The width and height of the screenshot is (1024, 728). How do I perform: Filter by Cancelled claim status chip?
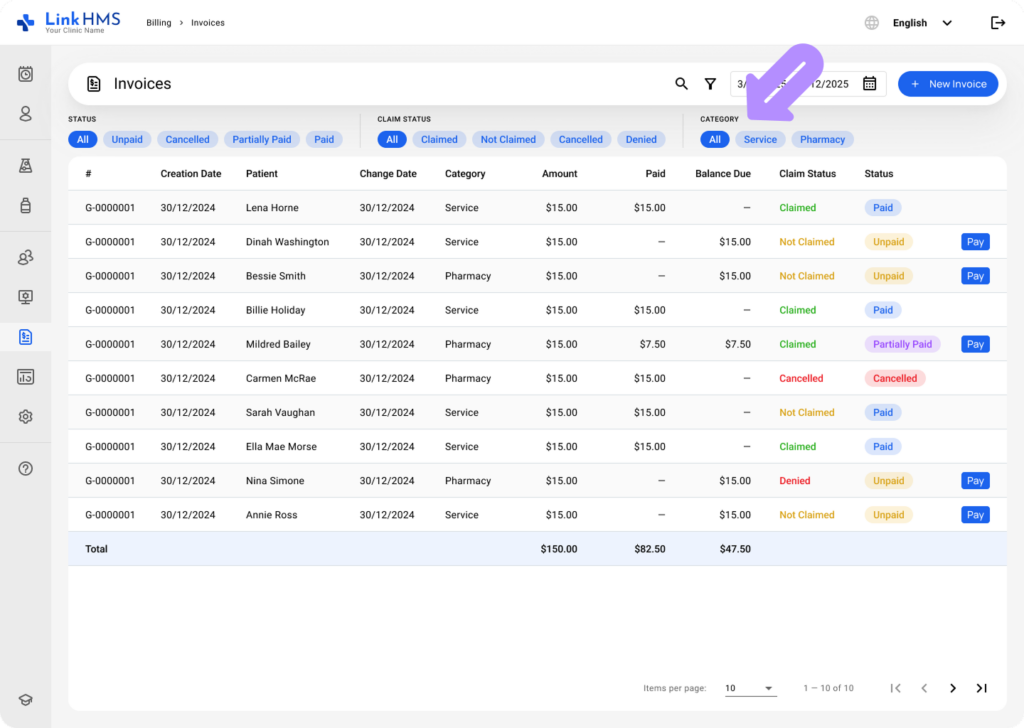point(581,139)
